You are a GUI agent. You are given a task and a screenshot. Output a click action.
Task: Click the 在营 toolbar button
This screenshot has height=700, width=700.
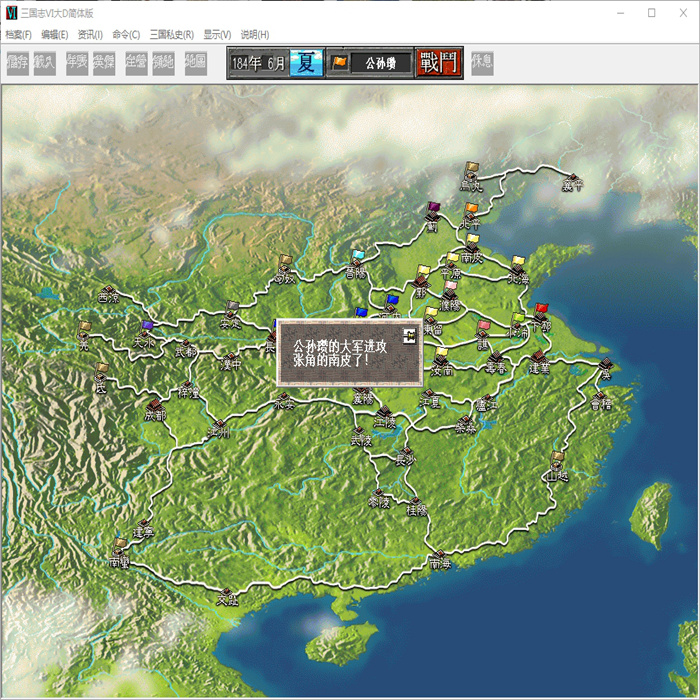pos(136,63)
